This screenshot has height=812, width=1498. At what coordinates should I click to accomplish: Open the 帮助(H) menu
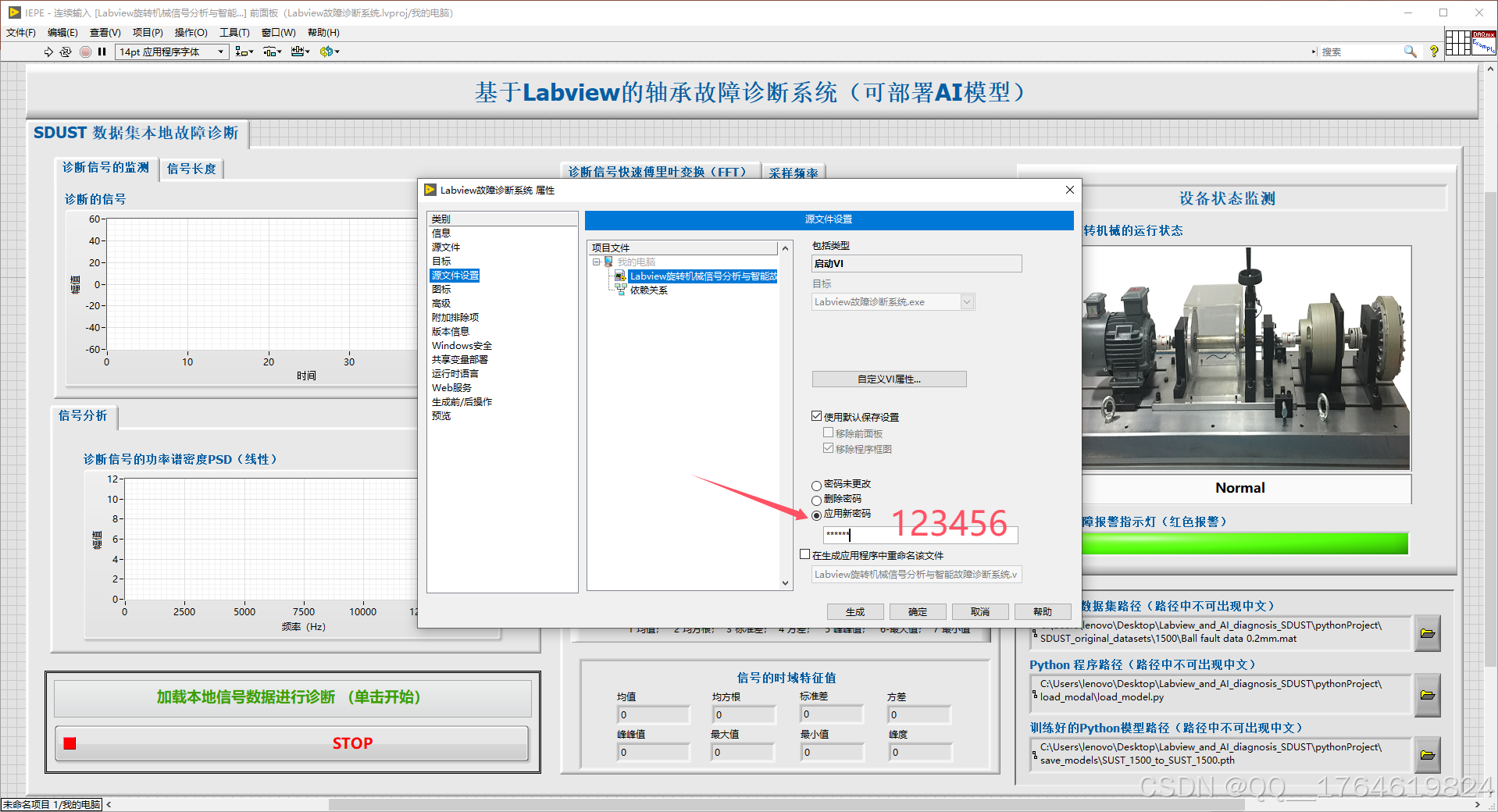pyautogui.click(x=323, y=33)
